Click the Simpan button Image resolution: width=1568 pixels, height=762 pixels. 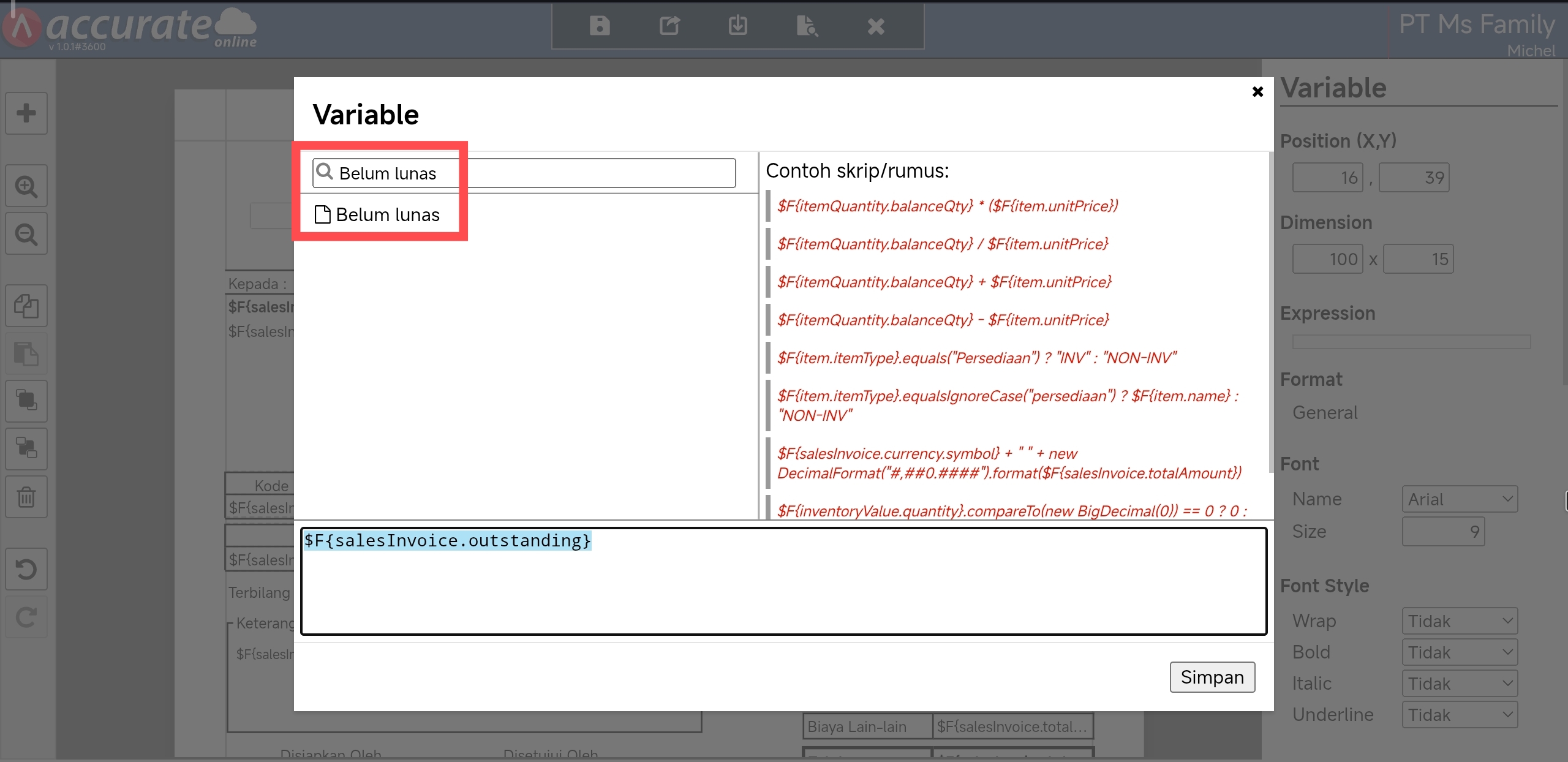pos(1212,677)
